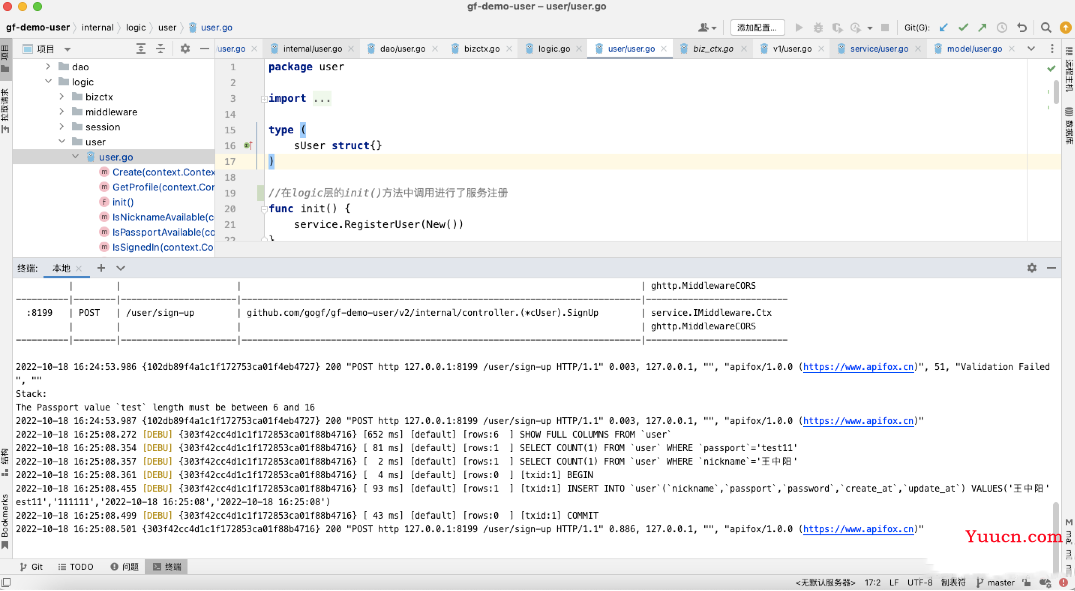
Task: Click the 添加配置 add configuration button
Action: (757, 27)
